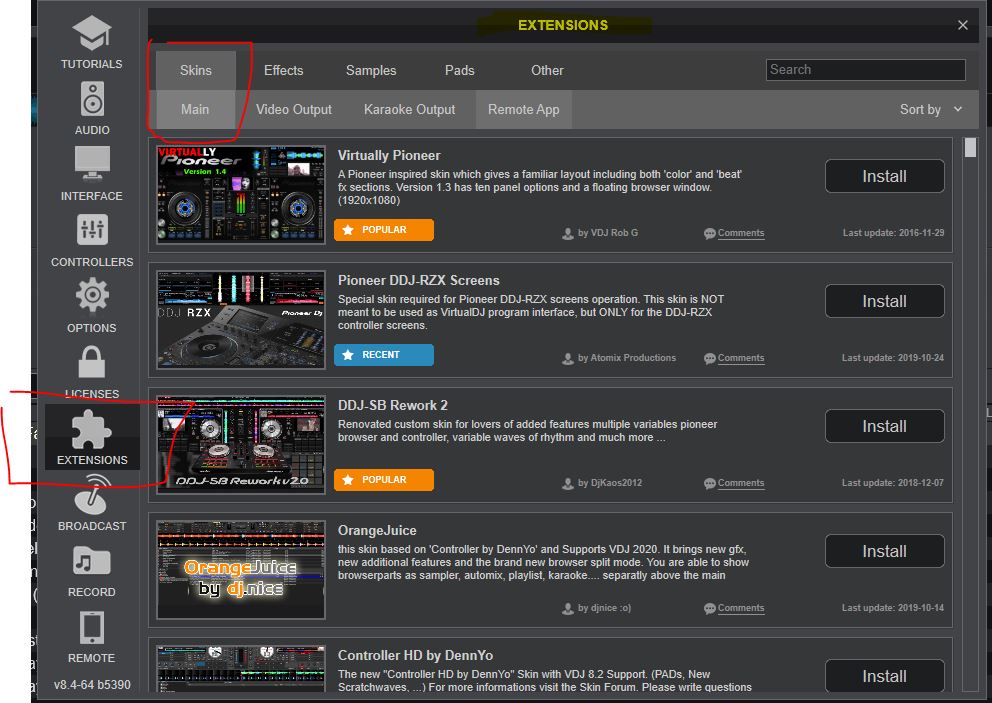Open the Tutorials section

[x=92, y=42]
